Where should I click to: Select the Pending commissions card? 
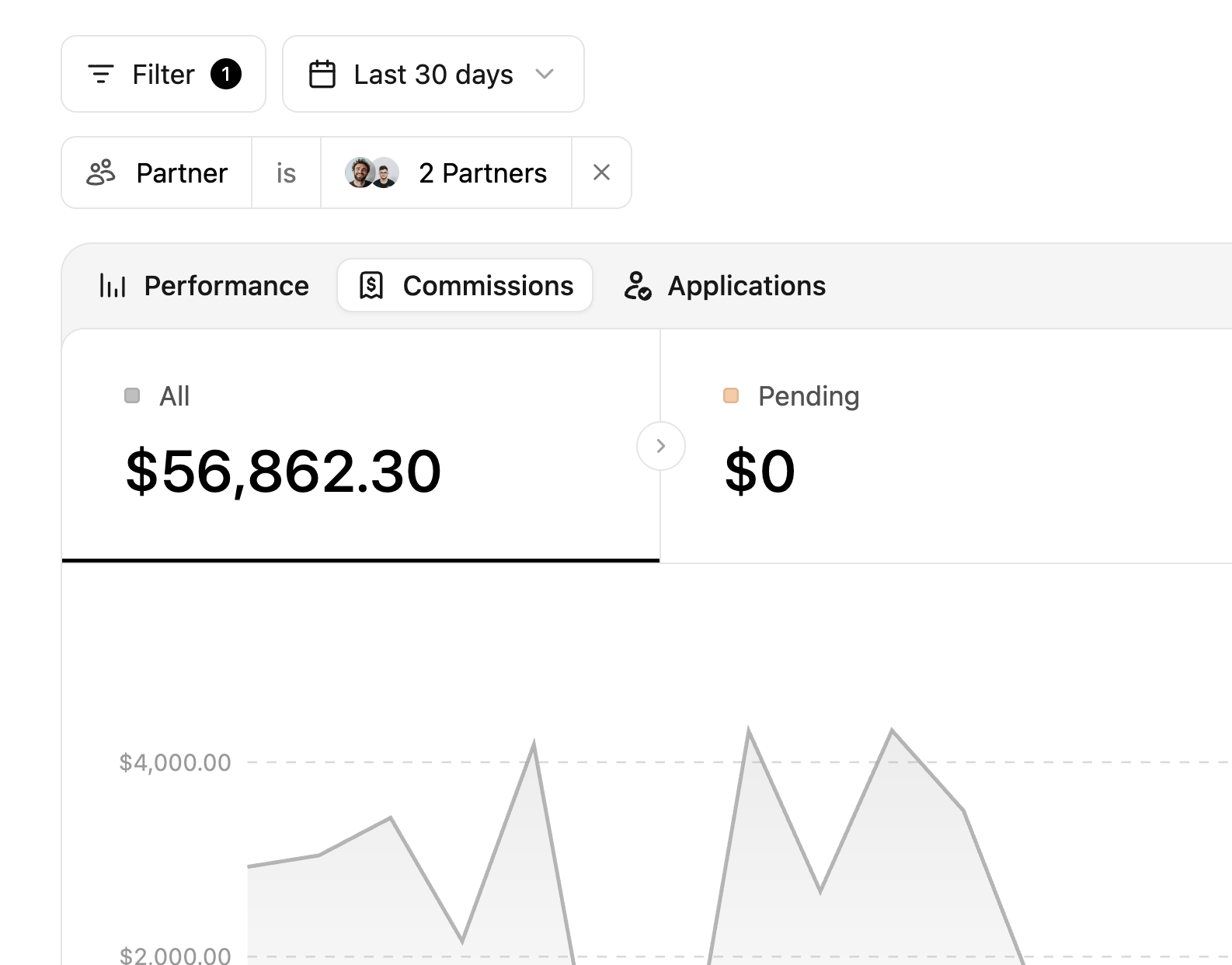point(946,446)
